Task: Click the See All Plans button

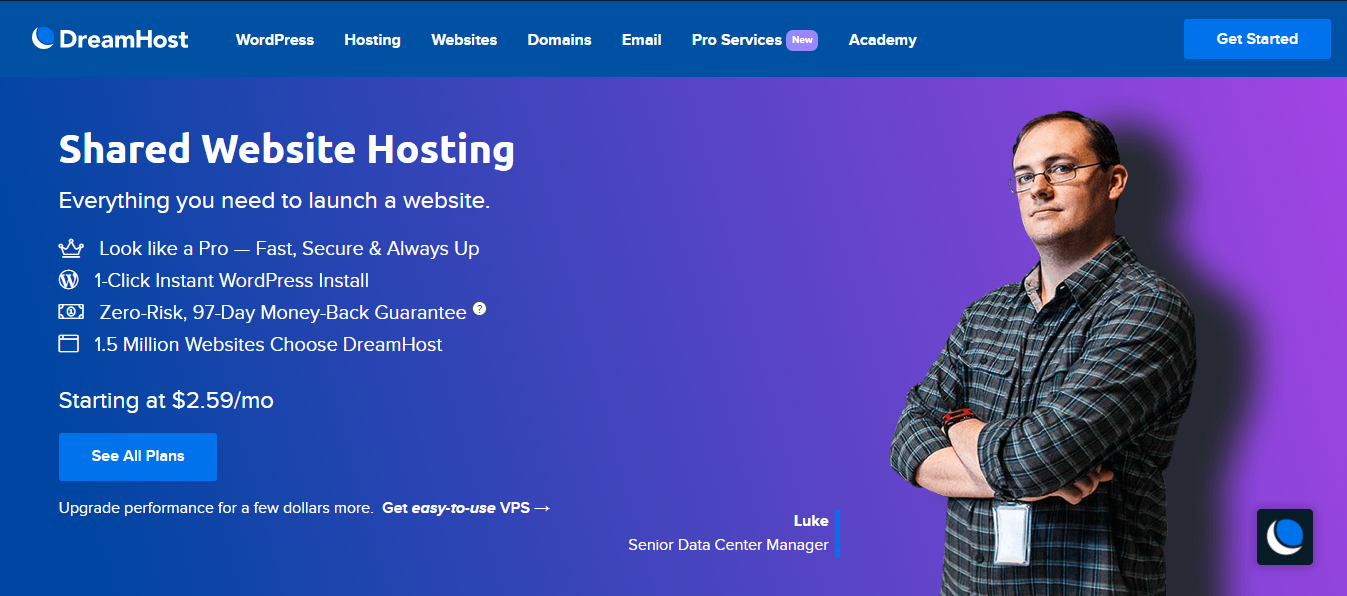Action: tap(138, 456)
